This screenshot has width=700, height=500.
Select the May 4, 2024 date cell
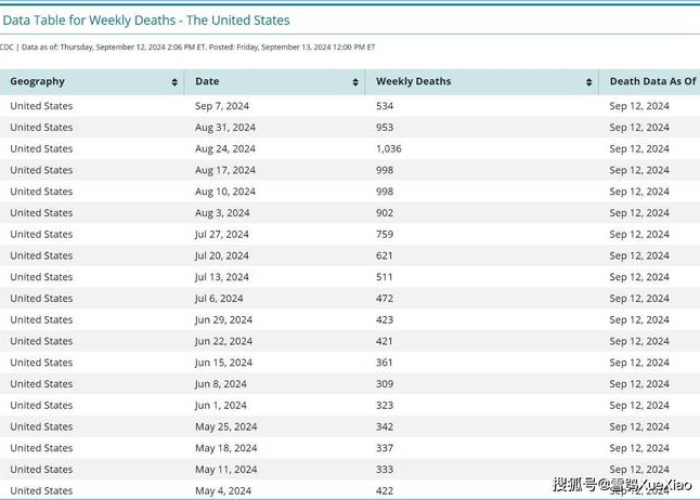[x=223, y=492]
